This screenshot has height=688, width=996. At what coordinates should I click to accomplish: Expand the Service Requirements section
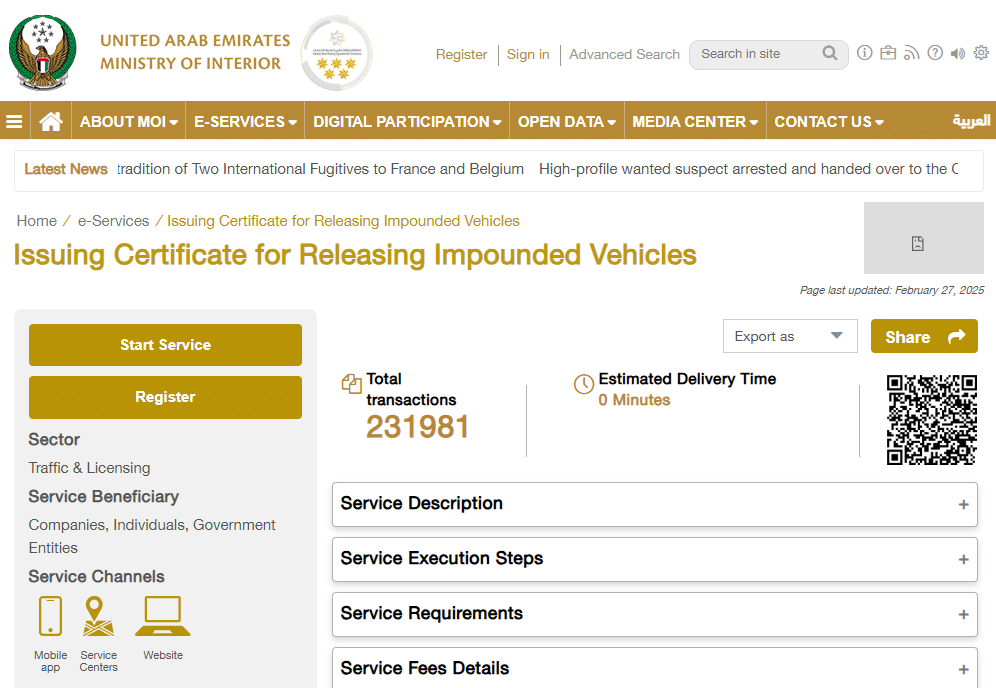[654, 614]
